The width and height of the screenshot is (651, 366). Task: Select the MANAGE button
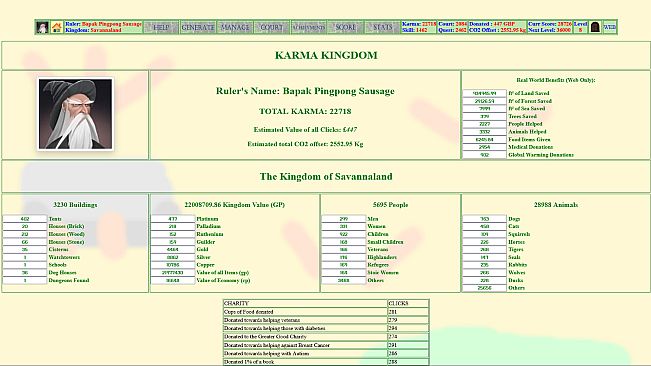[x=235, y=27]
